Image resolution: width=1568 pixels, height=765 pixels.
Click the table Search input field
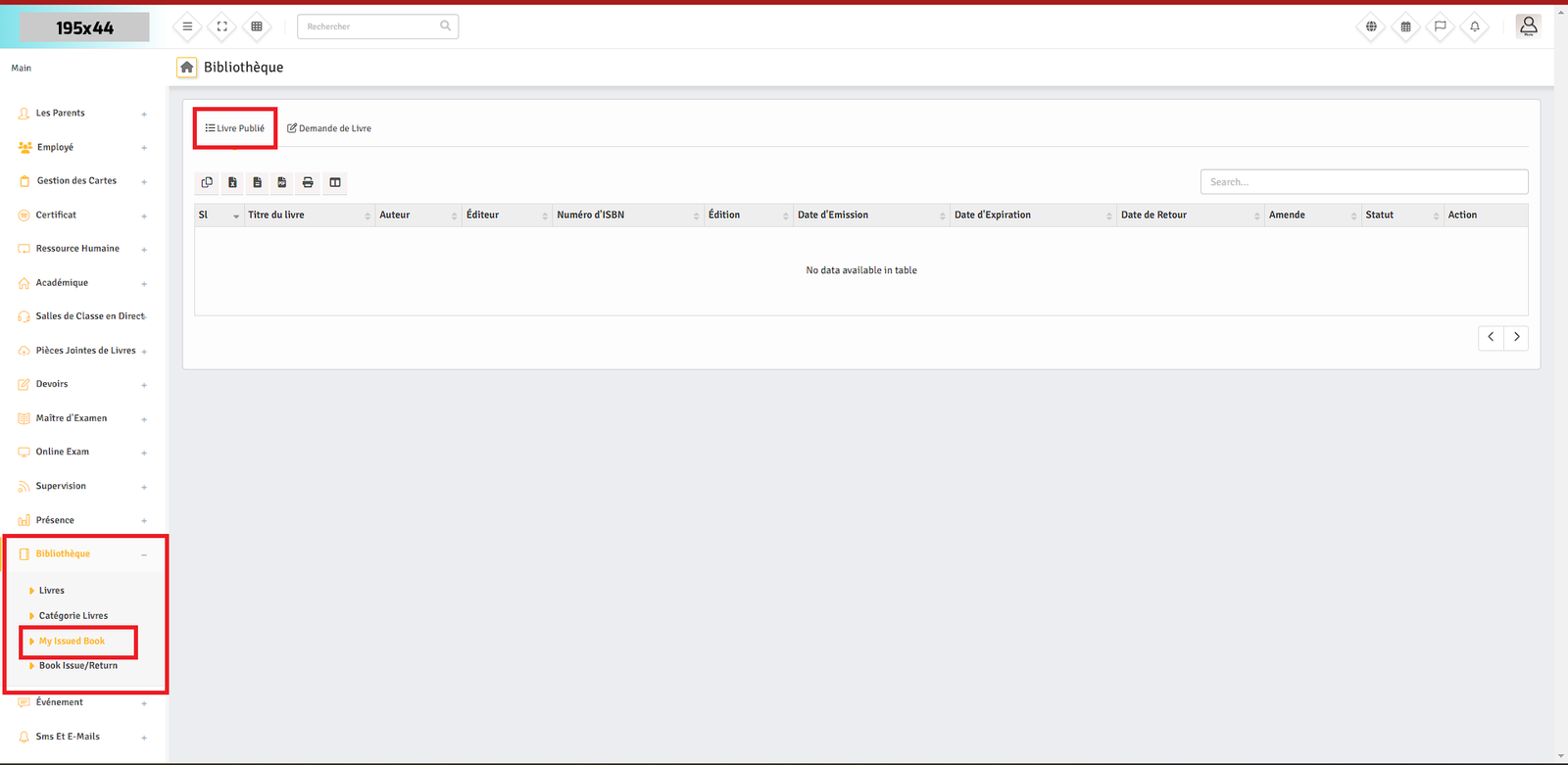point(1363,182)
